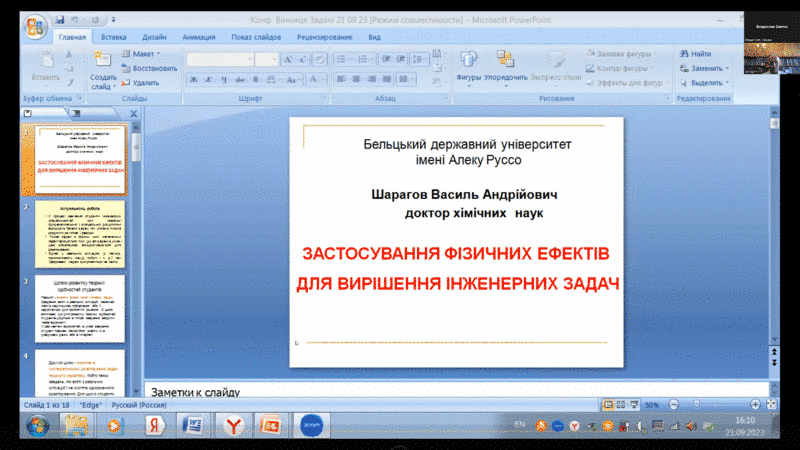Open the font name combo box
800x450 pixels.
click(x=220, y=60)
